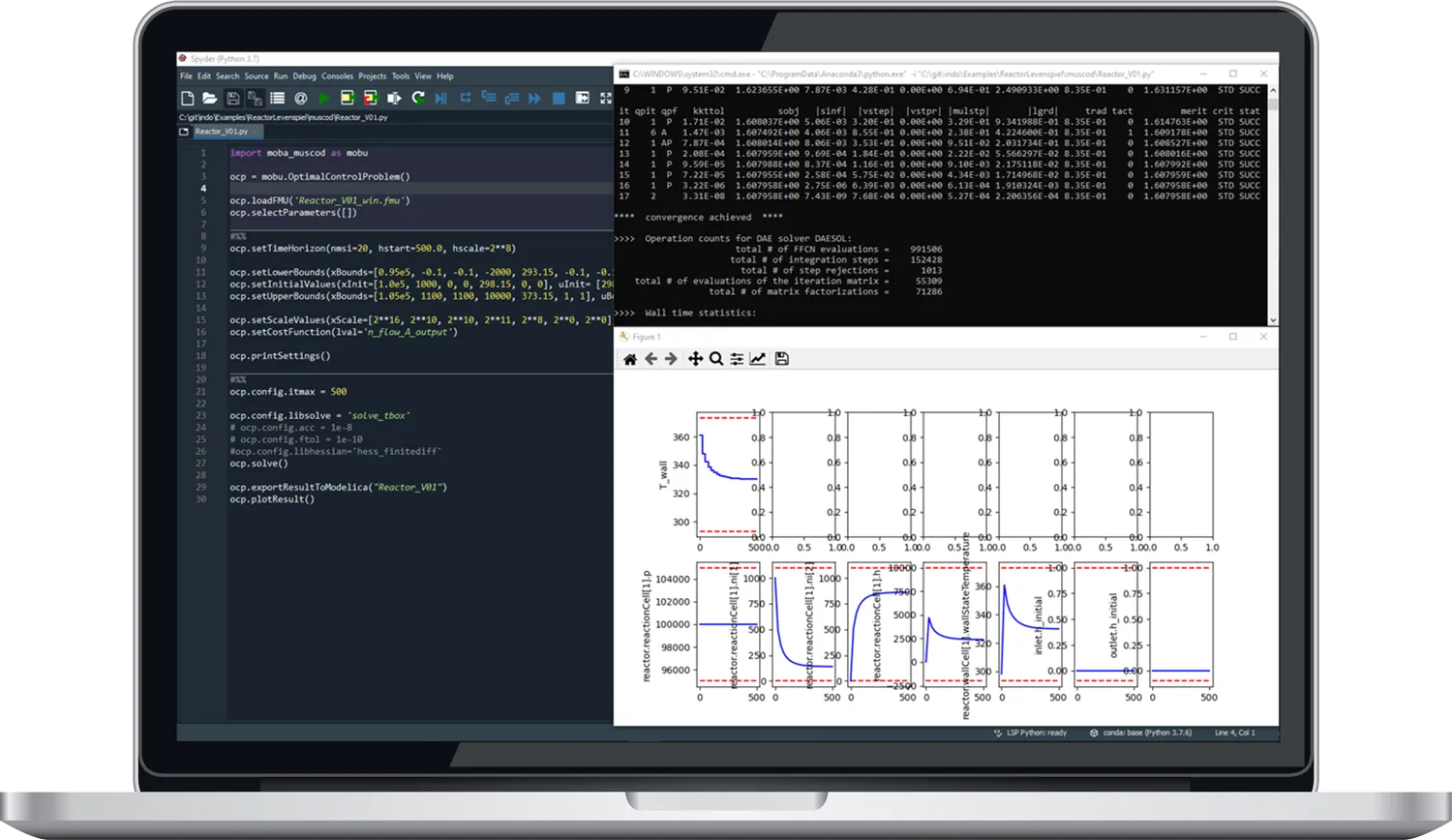Screen dimensions: 1452x840
Task: Edit axis and curve parameters icon
Action: (758, 359)
